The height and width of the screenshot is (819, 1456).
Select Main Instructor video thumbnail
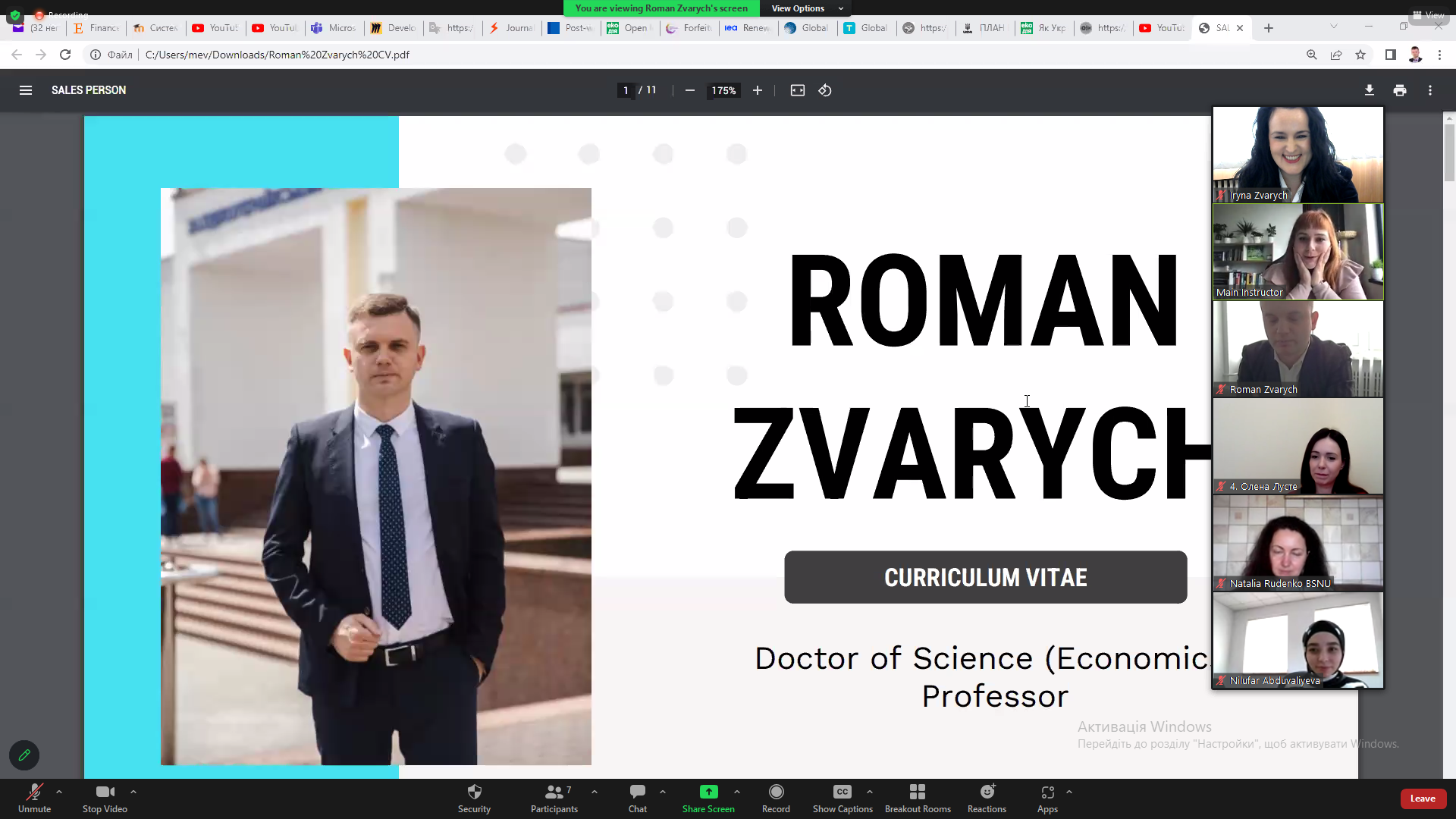pyautogui.click(x=1298, y=252)
